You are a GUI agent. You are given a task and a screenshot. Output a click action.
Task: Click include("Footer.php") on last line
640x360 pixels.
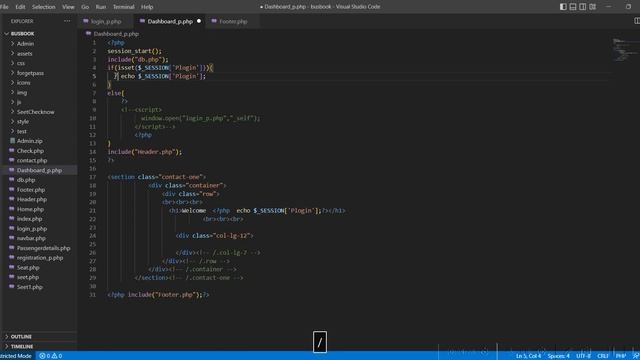click(x=164, y=295)
